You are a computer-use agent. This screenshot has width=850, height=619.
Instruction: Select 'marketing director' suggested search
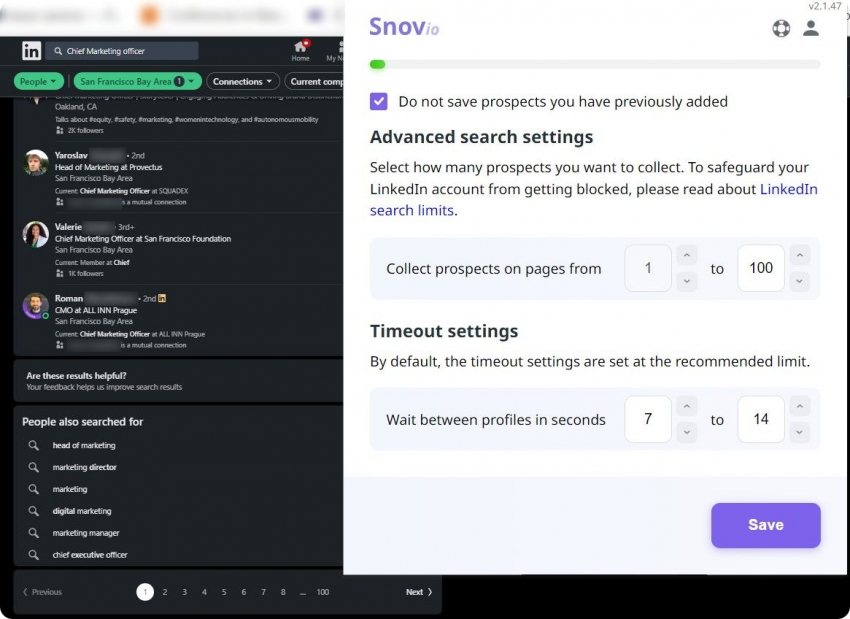click(x=85, y=467)
